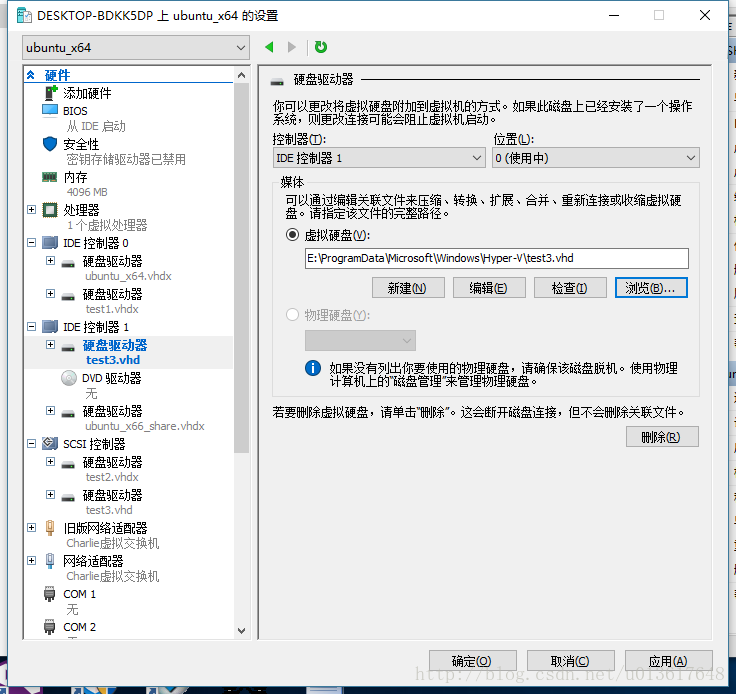Click the 检查(I) button
Screen dimensions: 736x694
point(570,288)
